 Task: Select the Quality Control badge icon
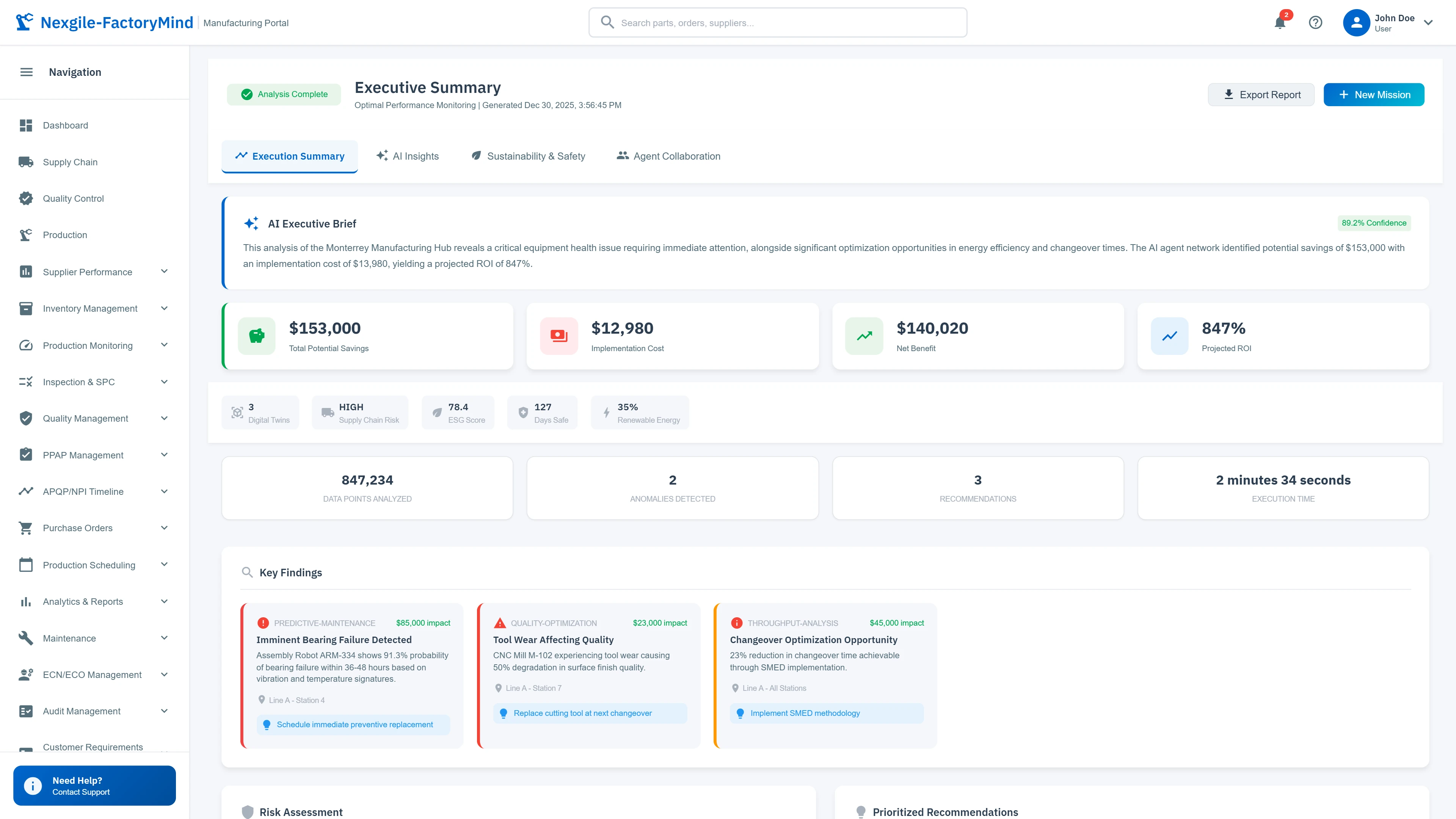click(26, 198)
